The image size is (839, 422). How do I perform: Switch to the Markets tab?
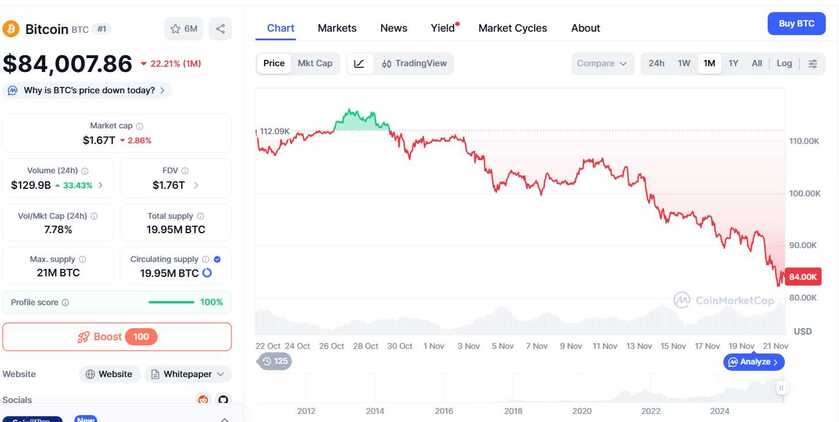click(337, 28)
